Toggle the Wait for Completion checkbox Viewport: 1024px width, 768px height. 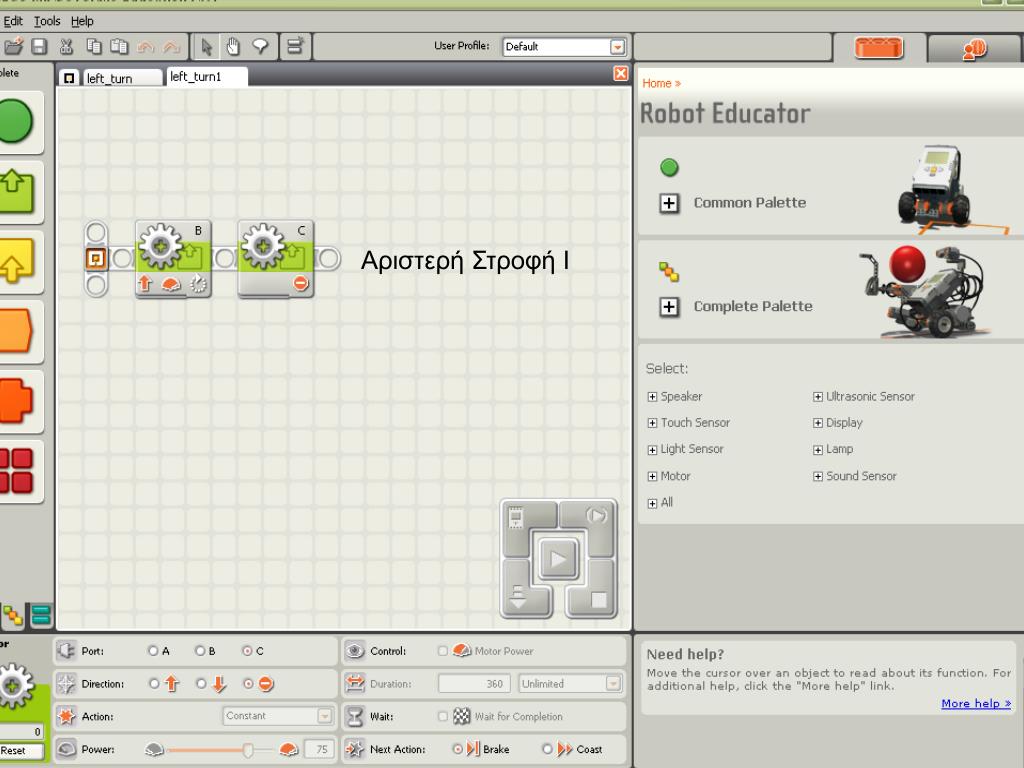[x=443, y=716]
